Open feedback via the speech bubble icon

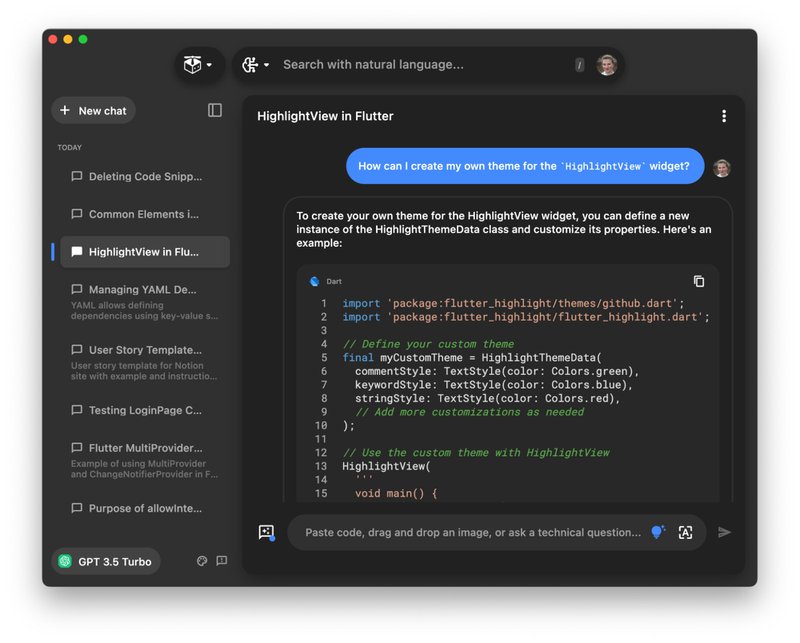pos(222,562)
